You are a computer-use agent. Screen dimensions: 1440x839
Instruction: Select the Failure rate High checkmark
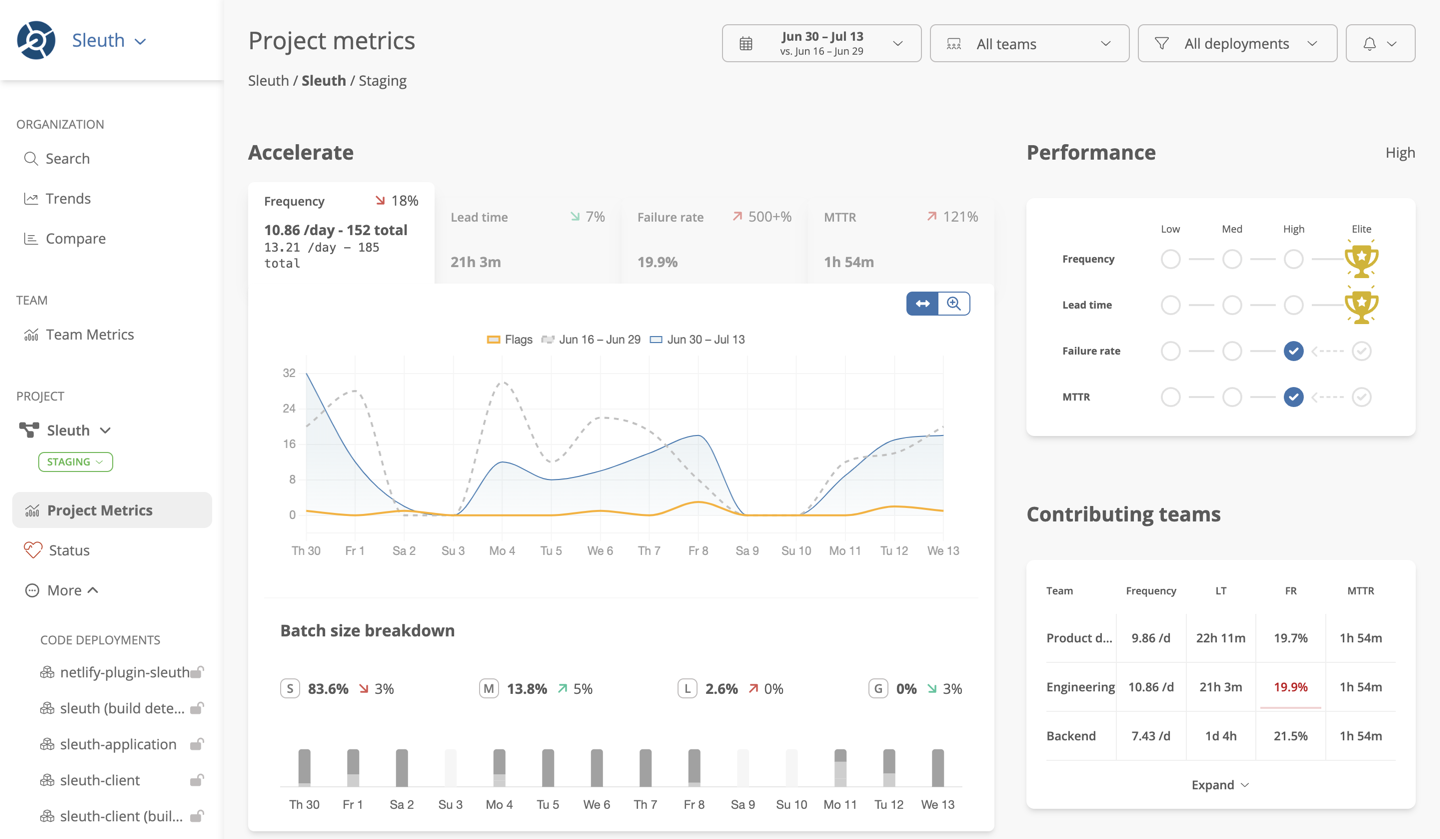tap(1294, 351)
